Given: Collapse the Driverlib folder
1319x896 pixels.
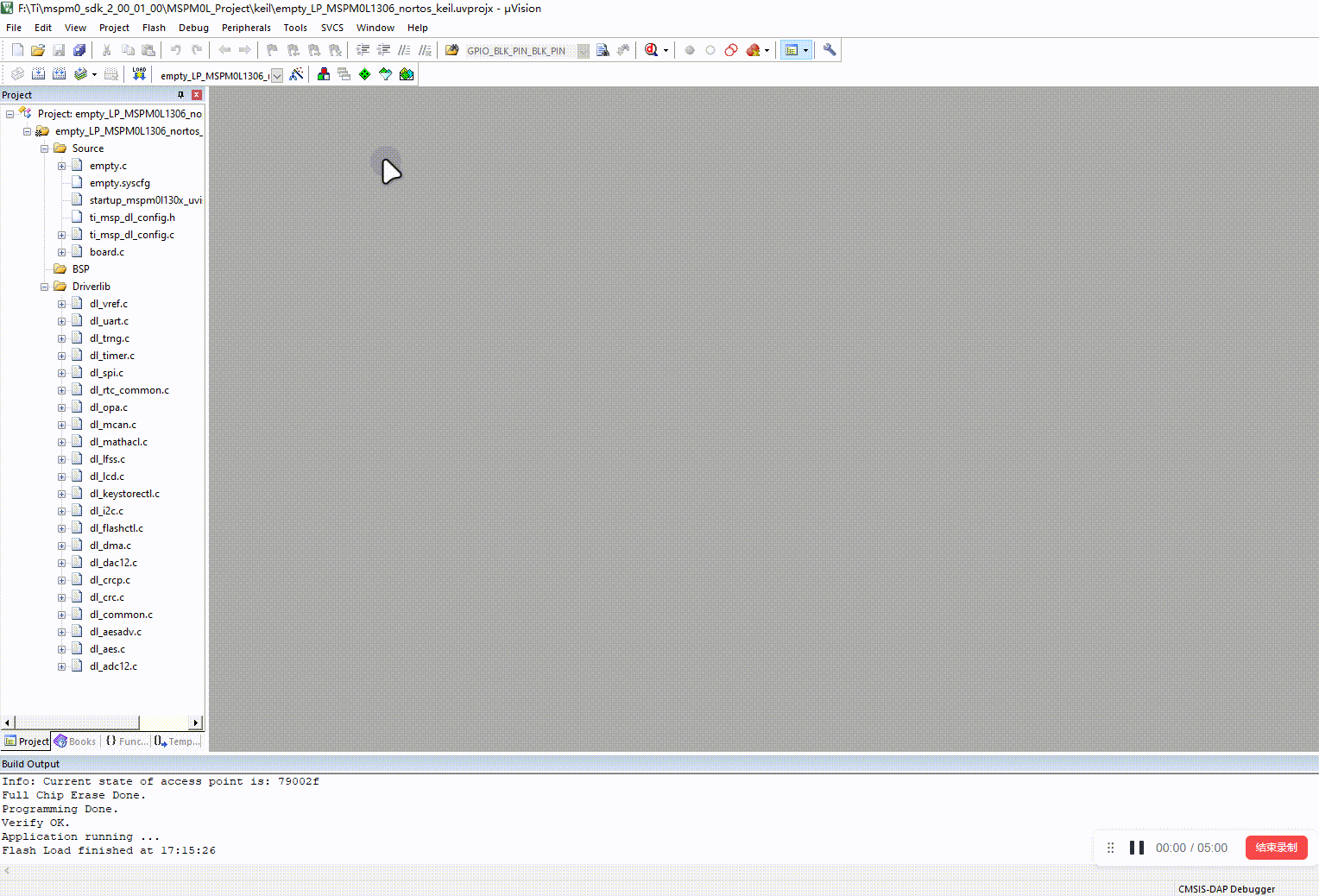Looking at the screenshot, I should pos(44,287).
